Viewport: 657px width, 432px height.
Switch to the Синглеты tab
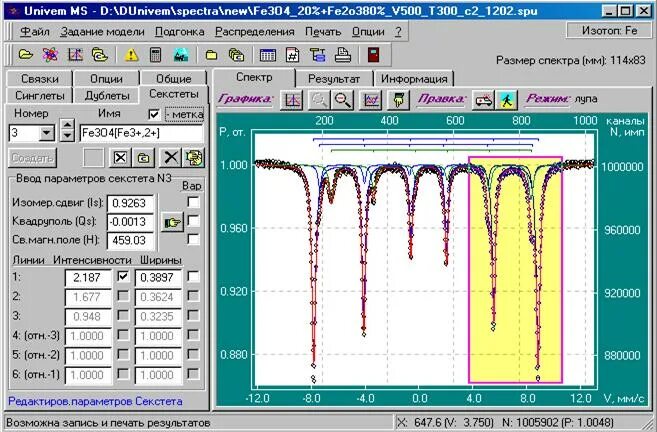click(39, 96)
